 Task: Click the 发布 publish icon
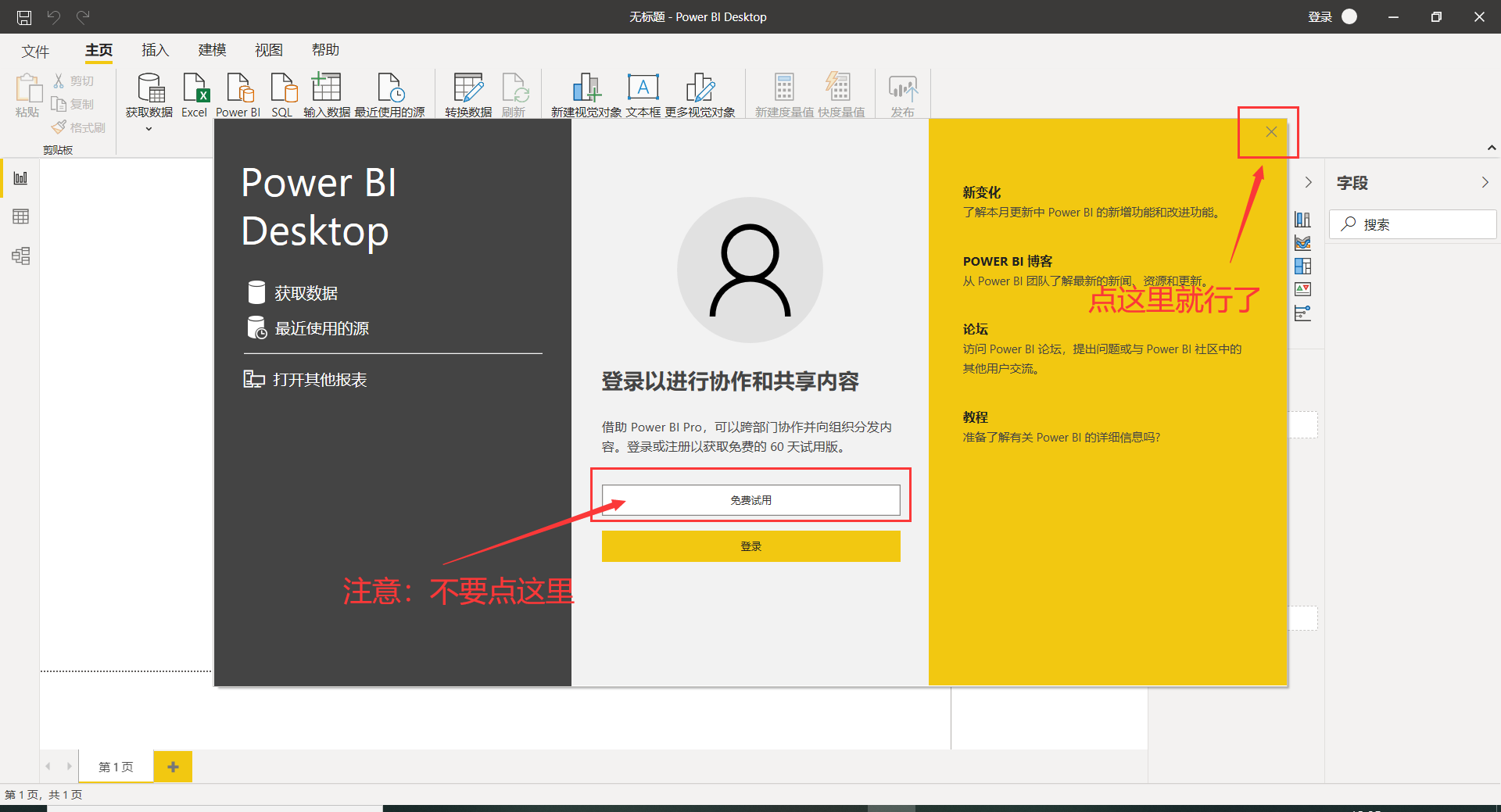[x=903, y=94]
